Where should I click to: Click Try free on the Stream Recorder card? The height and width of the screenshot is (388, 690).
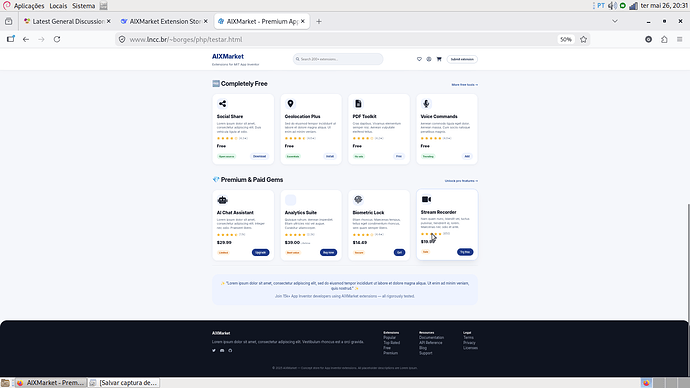(465, 252)
